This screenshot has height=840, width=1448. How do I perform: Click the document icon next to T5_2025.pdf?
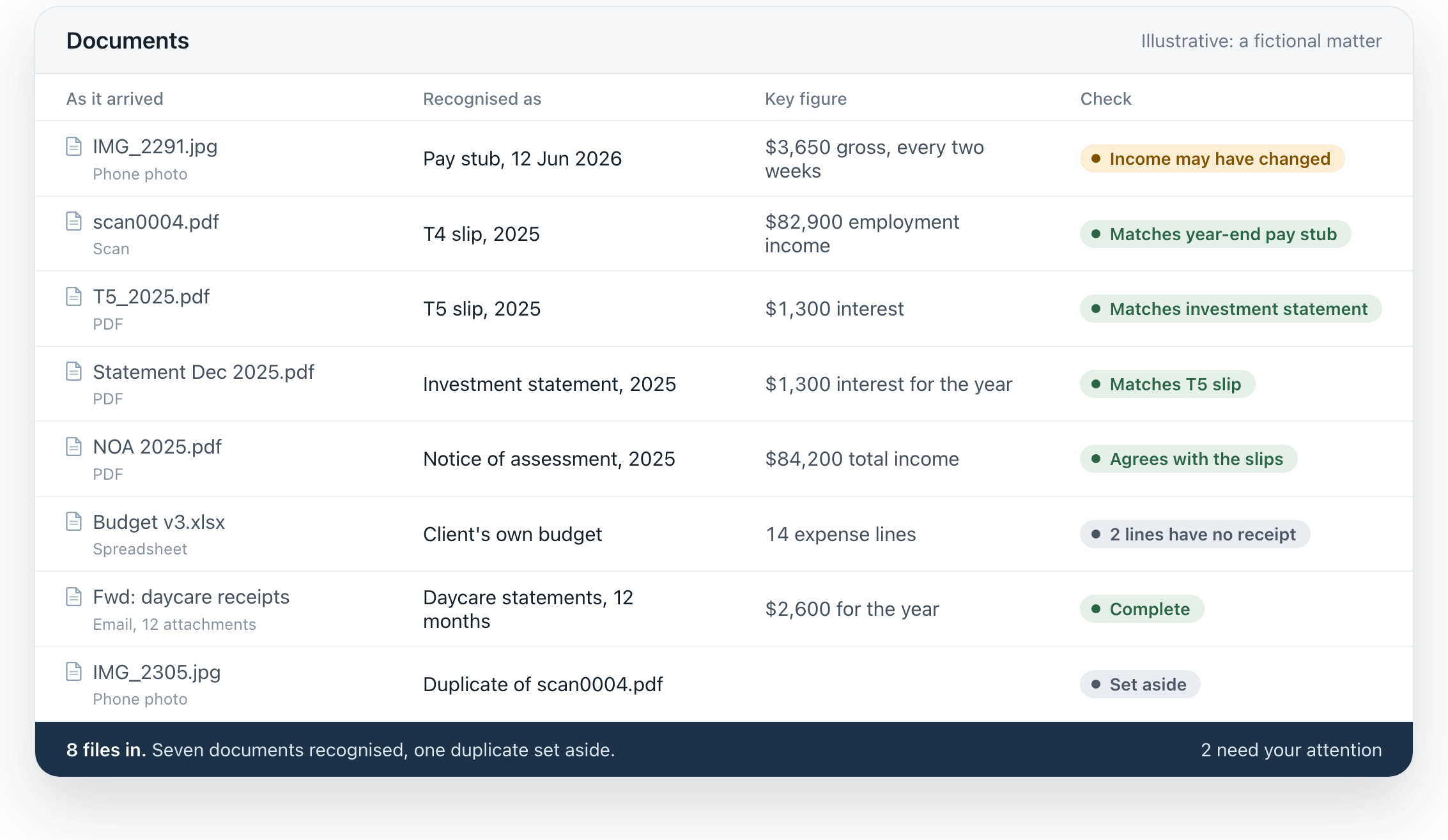point(74,296)
